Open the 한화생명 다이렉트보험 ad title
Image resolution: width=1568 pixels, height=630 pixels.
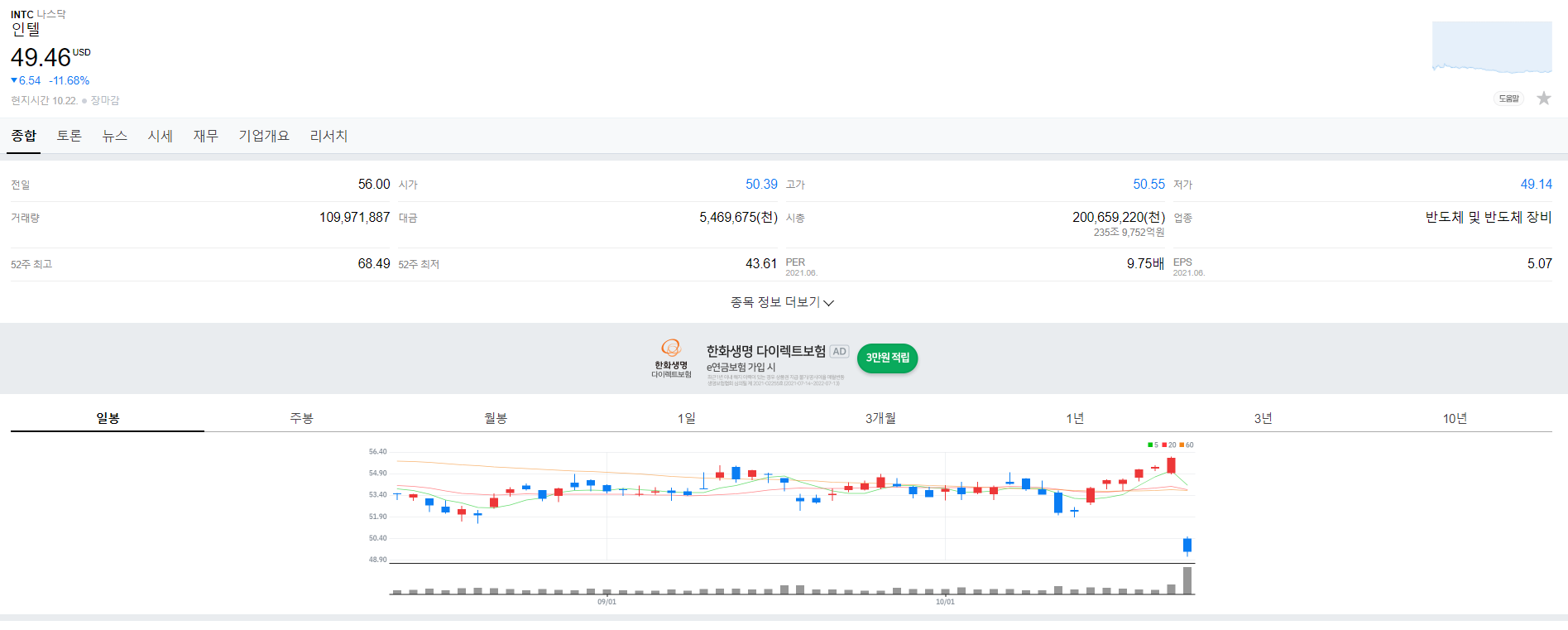coord(766,351)
